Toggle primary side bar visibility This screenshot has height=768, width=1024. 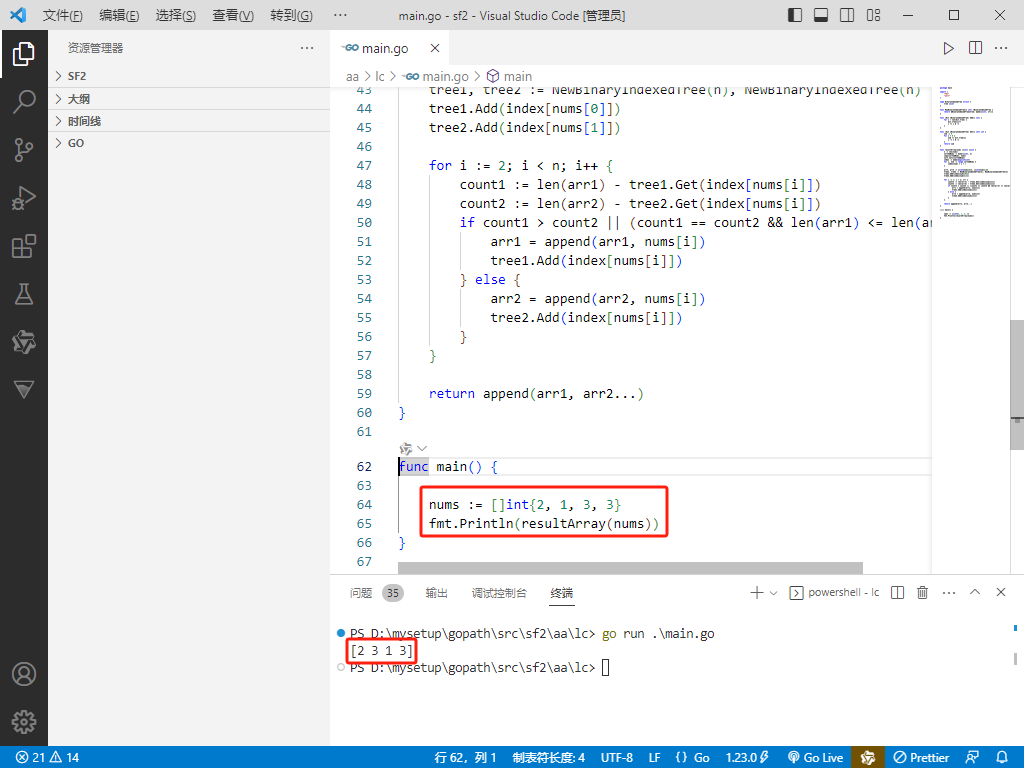click(x=795, y=15)
